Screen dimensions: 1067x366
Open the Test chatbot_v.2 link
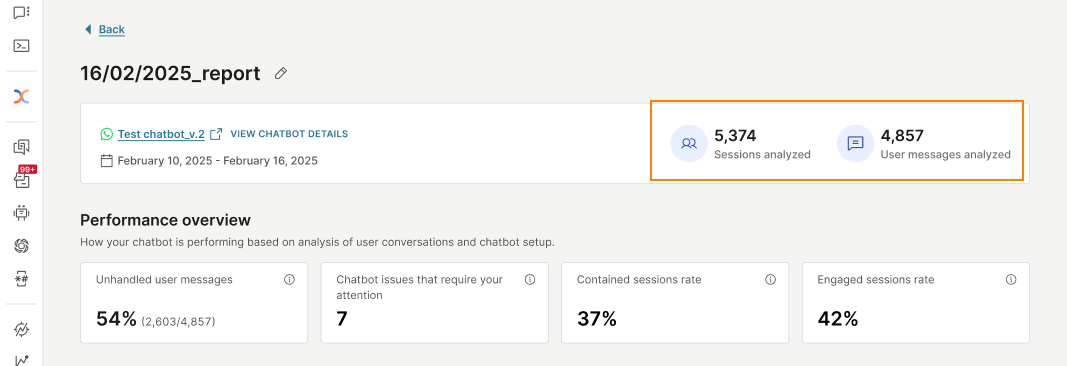point(161,134)
